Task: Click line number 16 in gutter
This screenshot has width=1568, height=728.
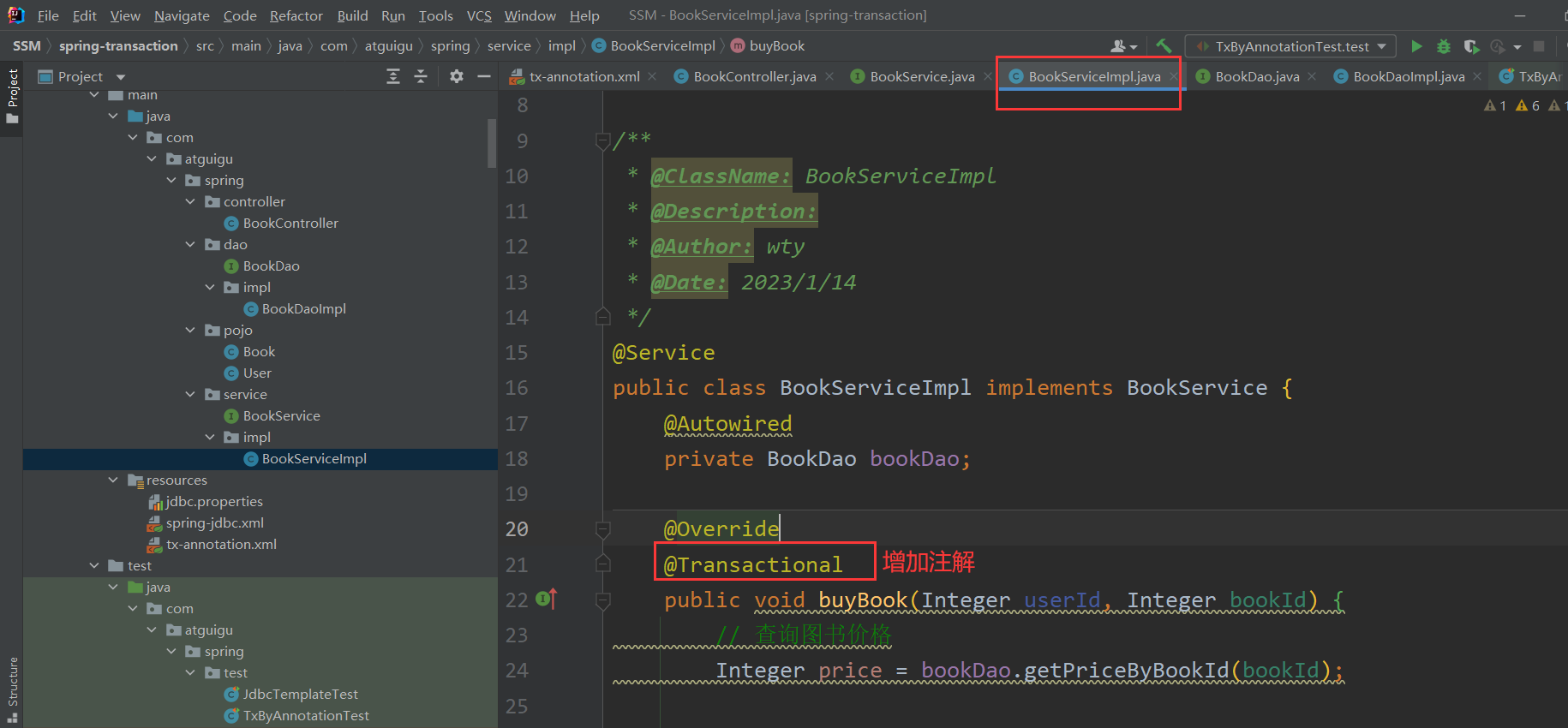Action: tap(517, 388)
